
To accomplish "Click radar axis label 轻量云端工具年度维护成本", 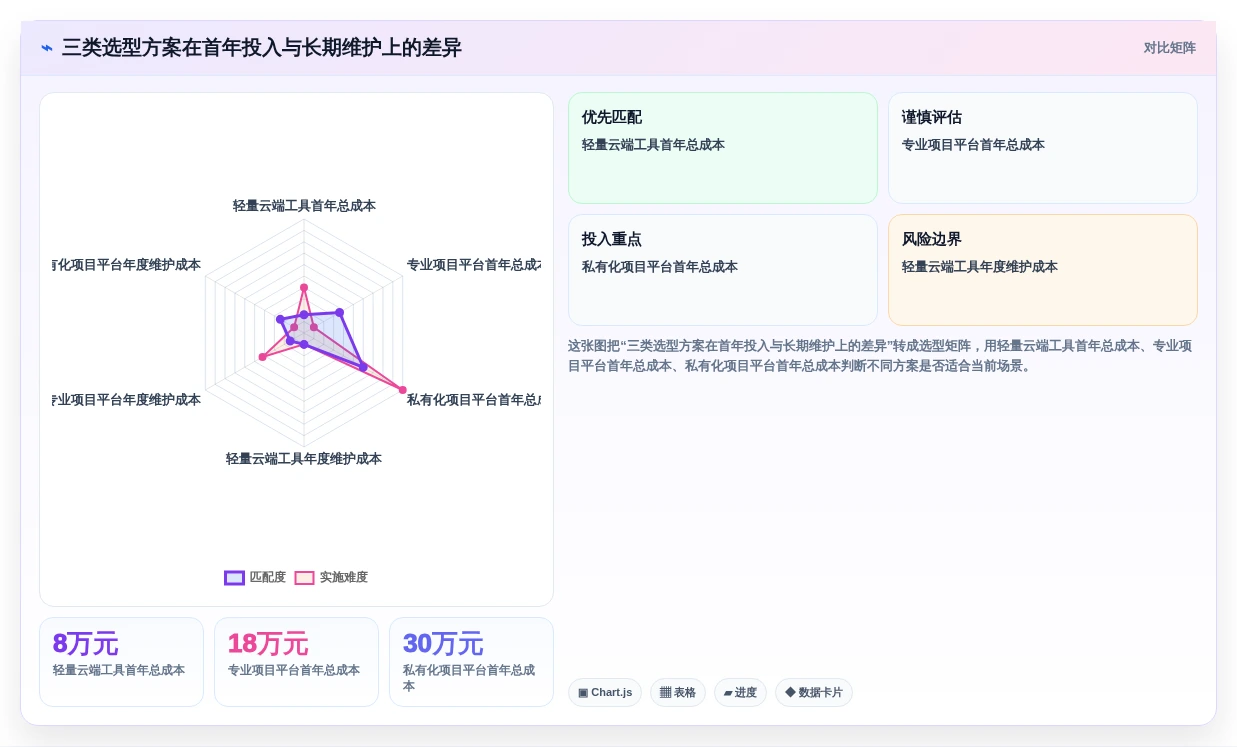I will (304, 459).
